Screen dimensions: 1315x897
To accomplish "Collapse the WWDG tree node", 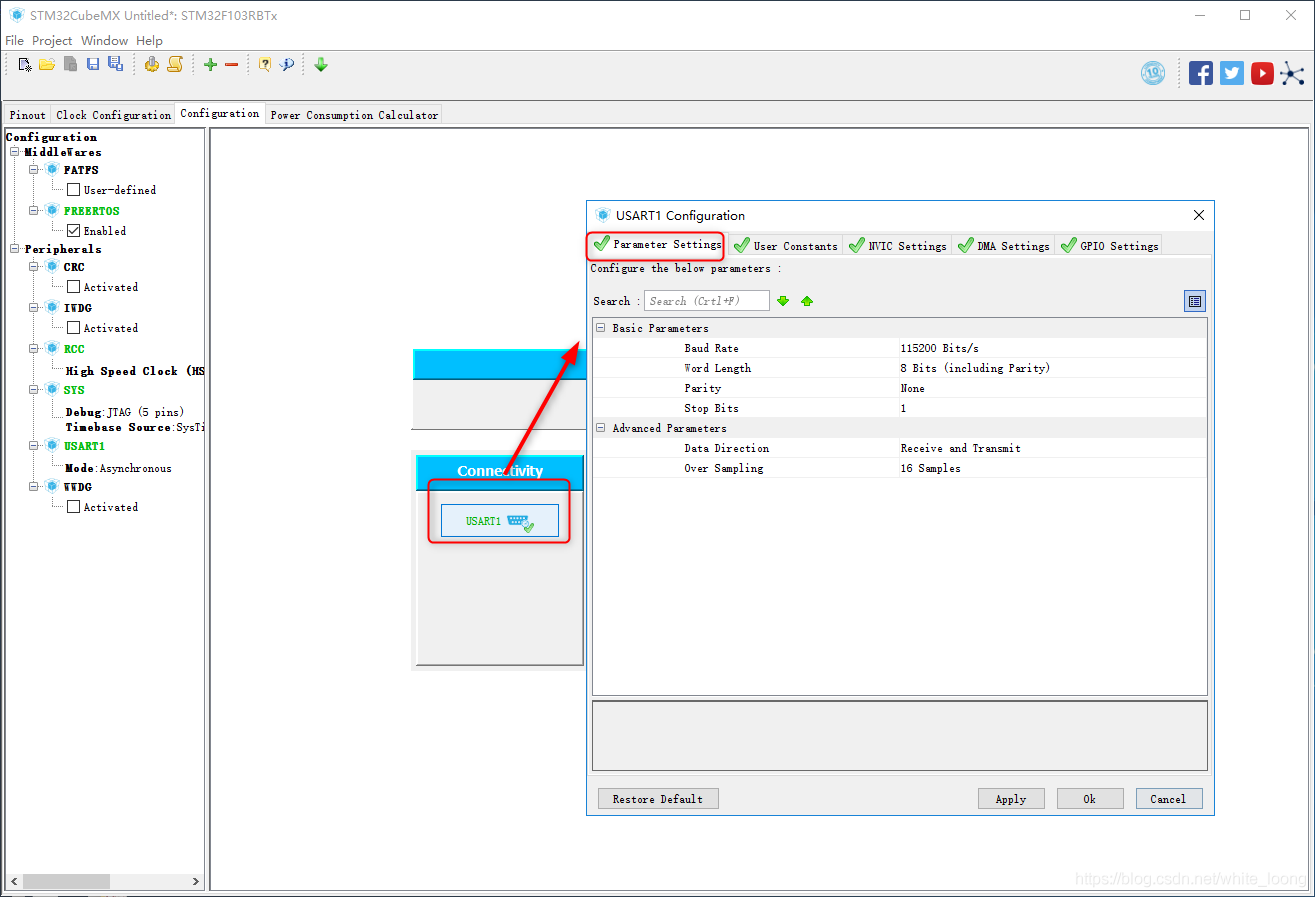I will [34, 487].
